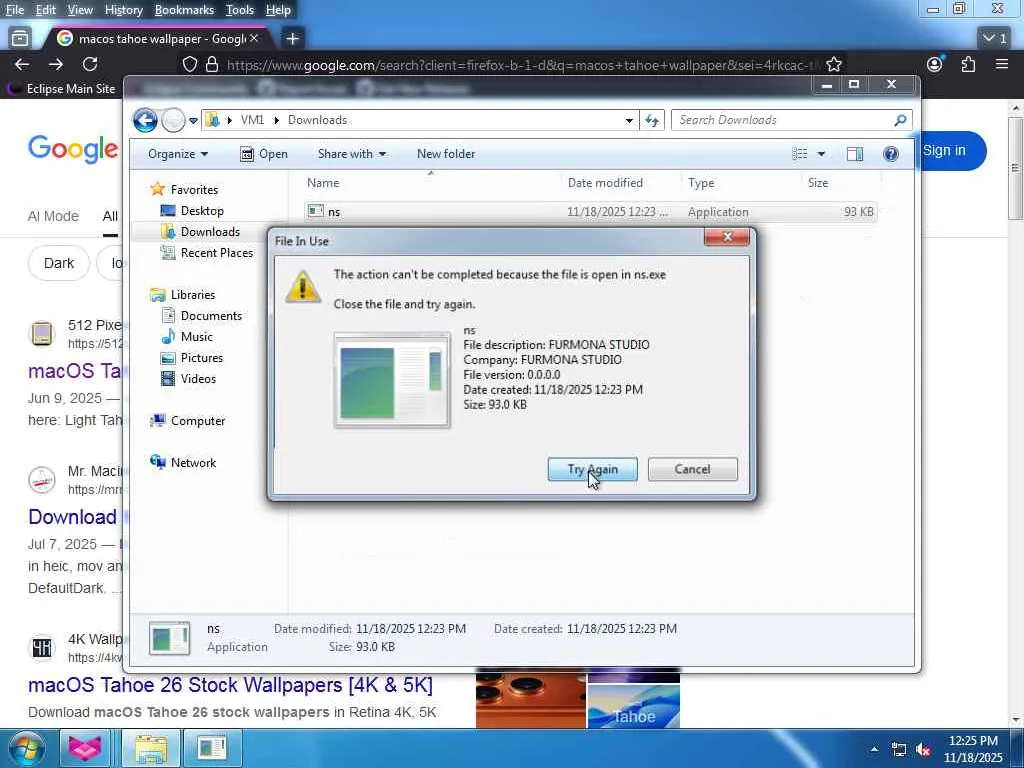Open Firefox Edit menu
This screenshot has height=768, width=1024.
click(45, 10)
